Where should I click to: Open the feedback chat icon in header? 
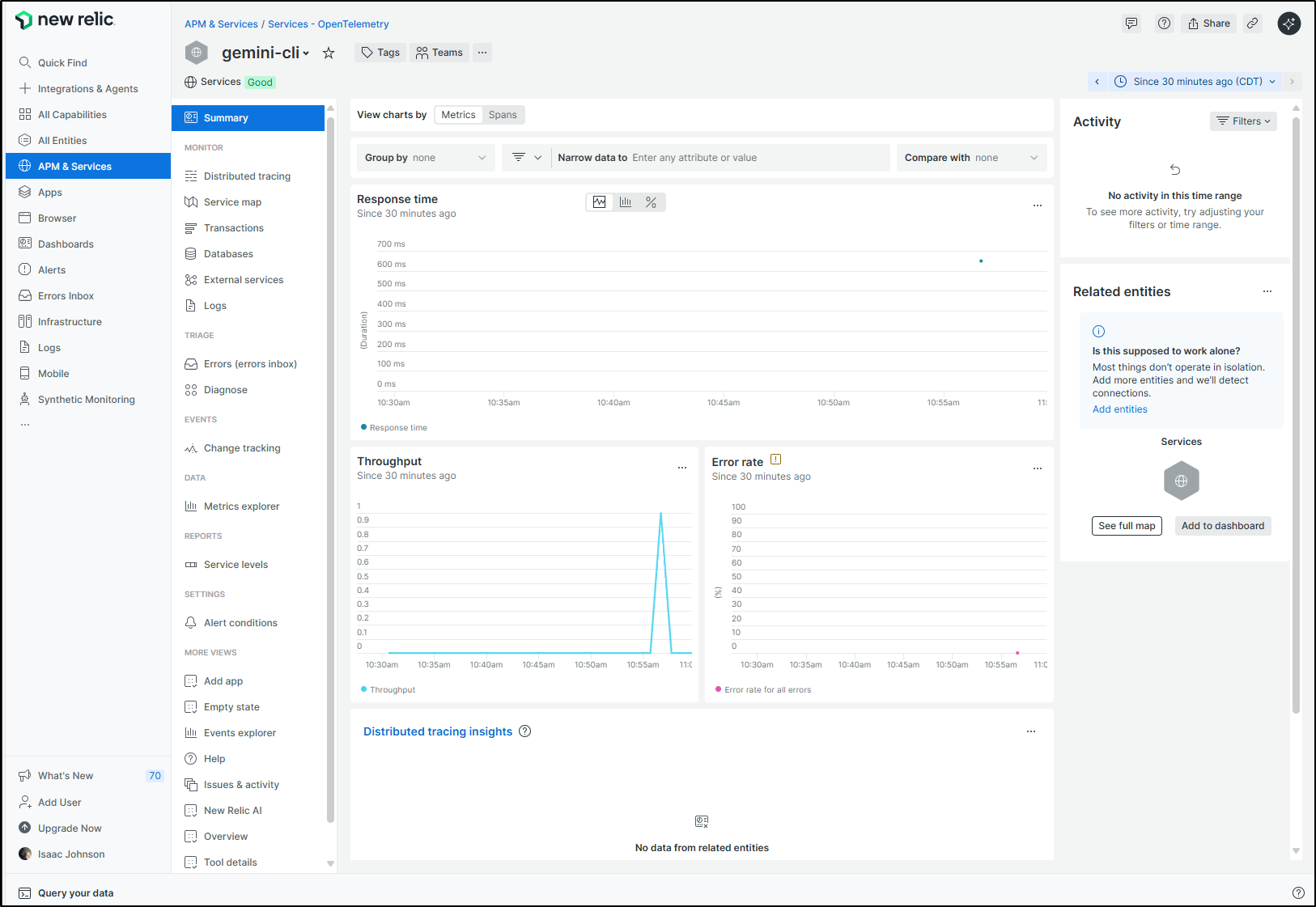pos(1131,23)
